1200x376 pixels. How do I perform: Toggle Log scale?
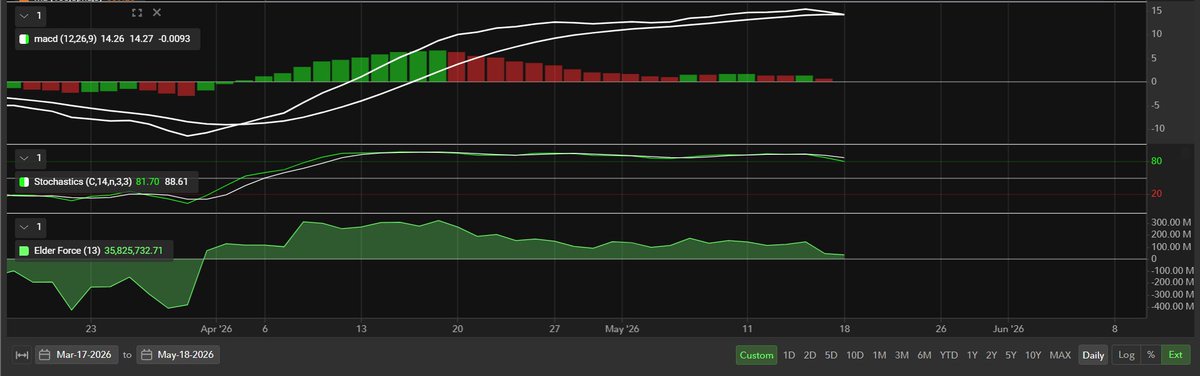pos(1126,355)
